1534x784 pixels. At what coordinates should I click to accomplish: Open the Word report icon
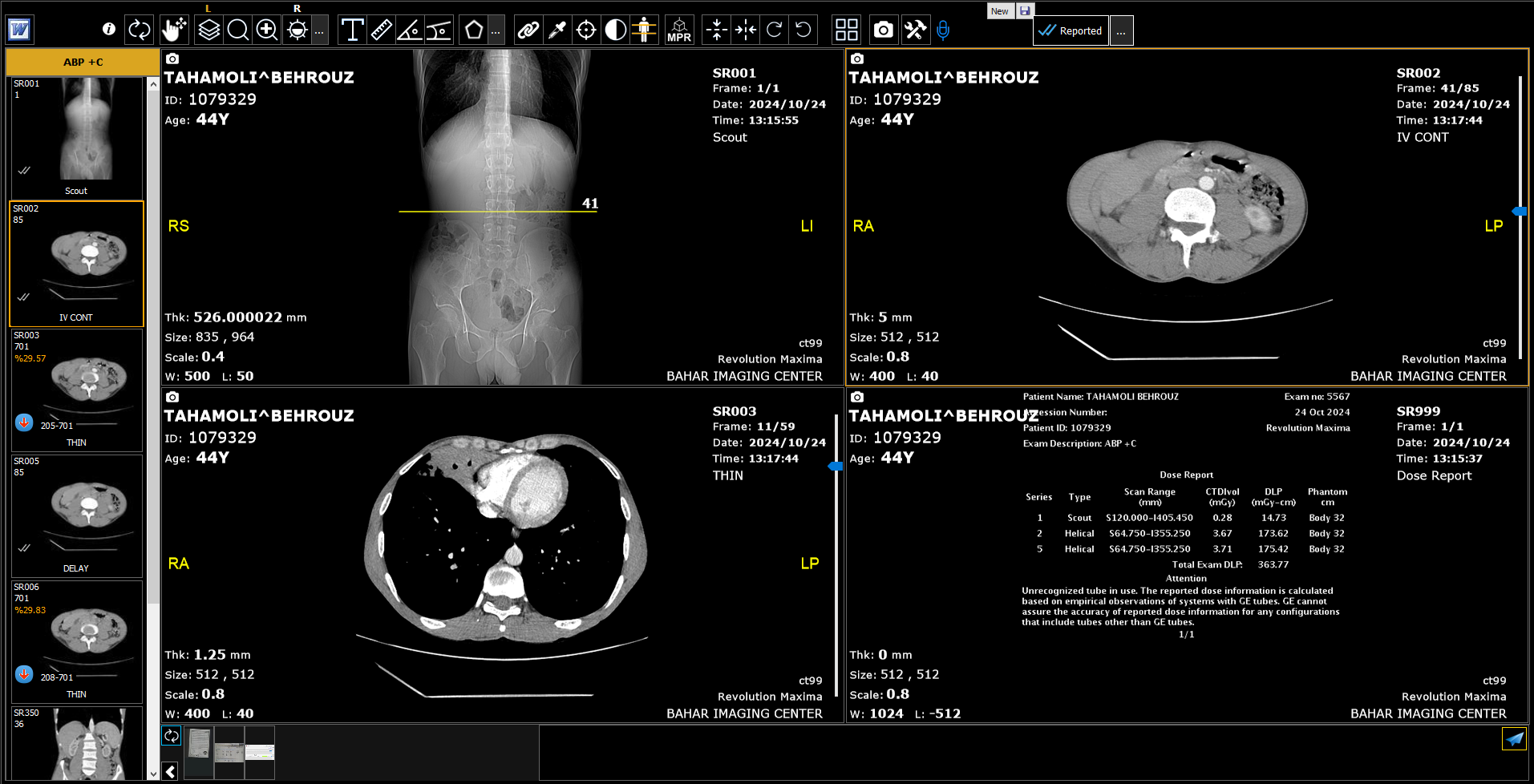[19, 30]
